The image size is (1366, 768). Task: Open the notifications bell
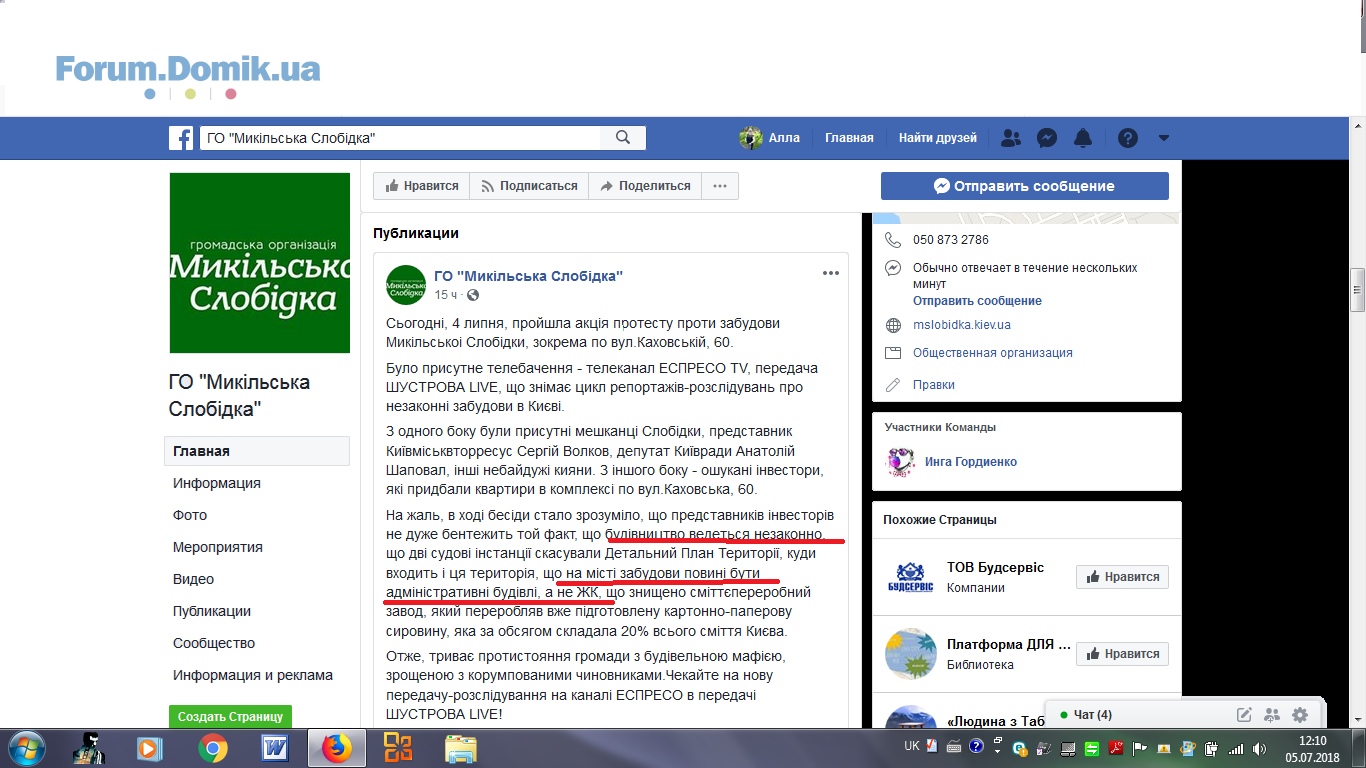[x=1083, y=138]
